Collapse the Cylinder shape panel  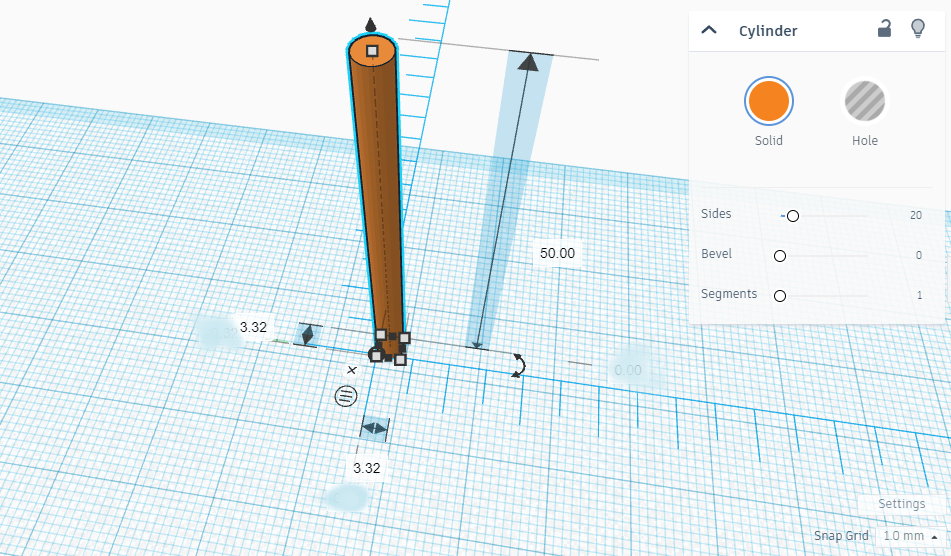[x=709, y=30]
